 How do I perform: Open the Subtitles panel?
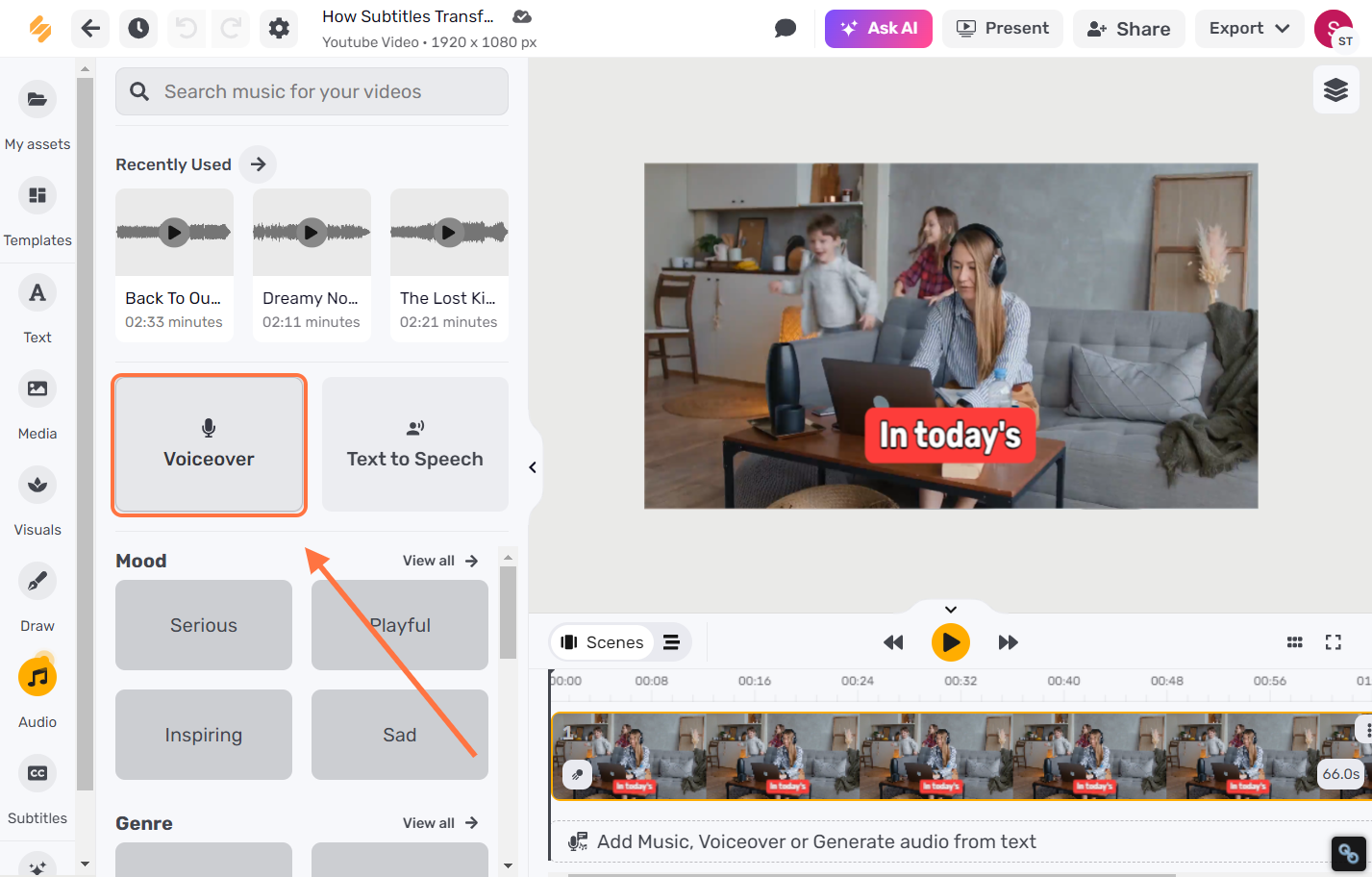[37, 789]
